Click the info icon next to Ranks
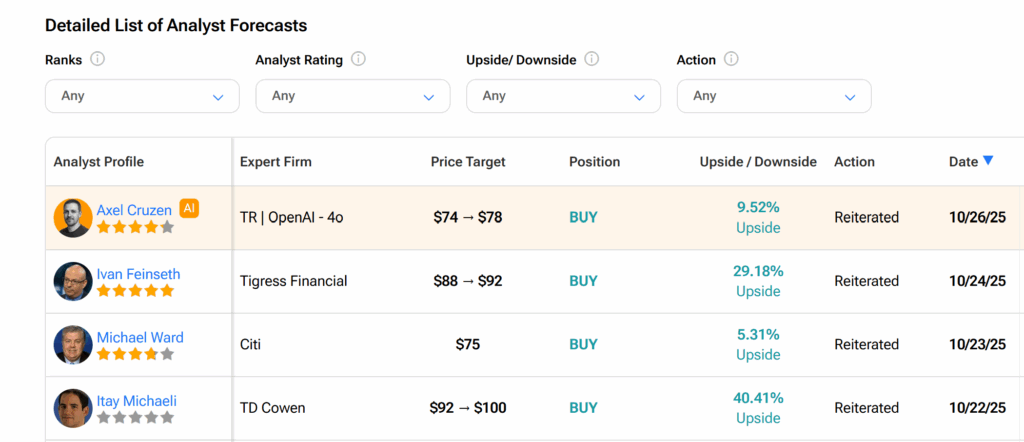1024x442 pixels. click(97, 59)
